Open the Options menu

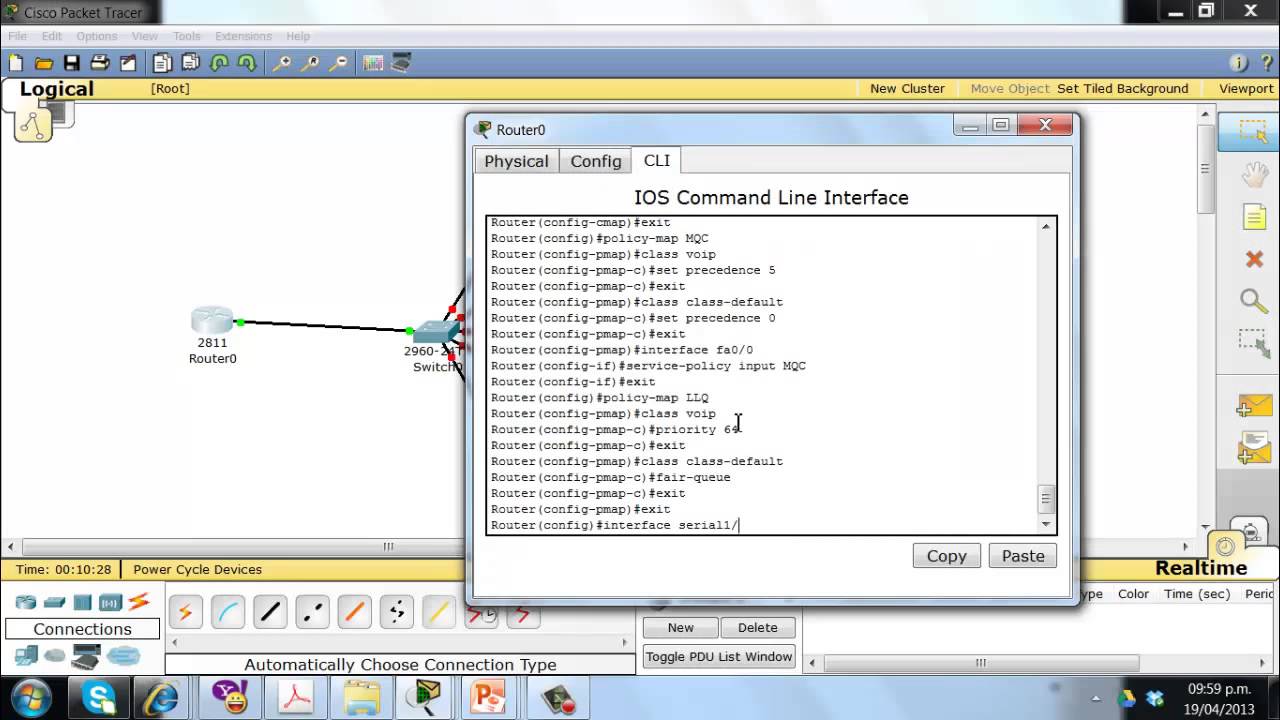(x=97, y=36)
